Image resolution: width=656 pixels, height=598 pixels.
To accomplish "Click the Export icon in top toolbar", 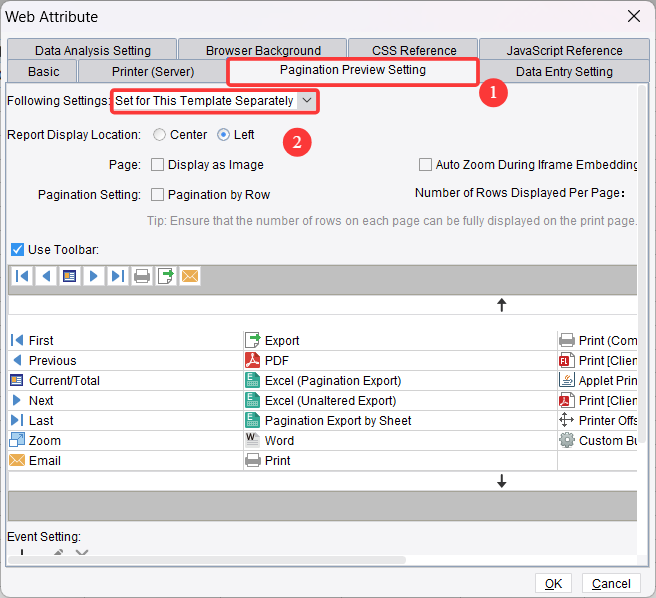I will click(x=166, y=276).
